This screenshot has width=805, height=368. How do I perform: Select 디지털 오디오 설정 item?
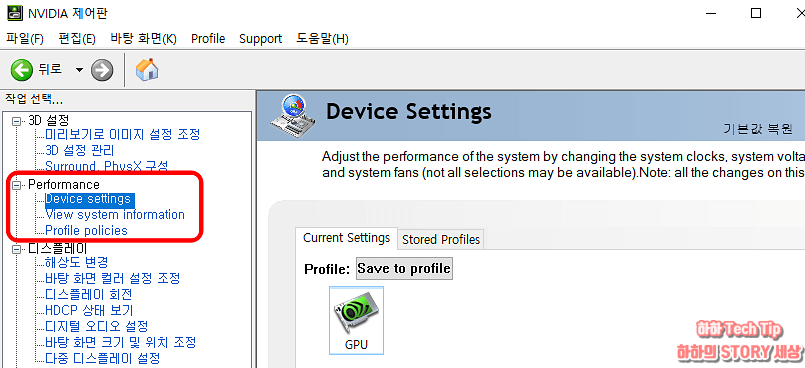click(x=97, y=326)
